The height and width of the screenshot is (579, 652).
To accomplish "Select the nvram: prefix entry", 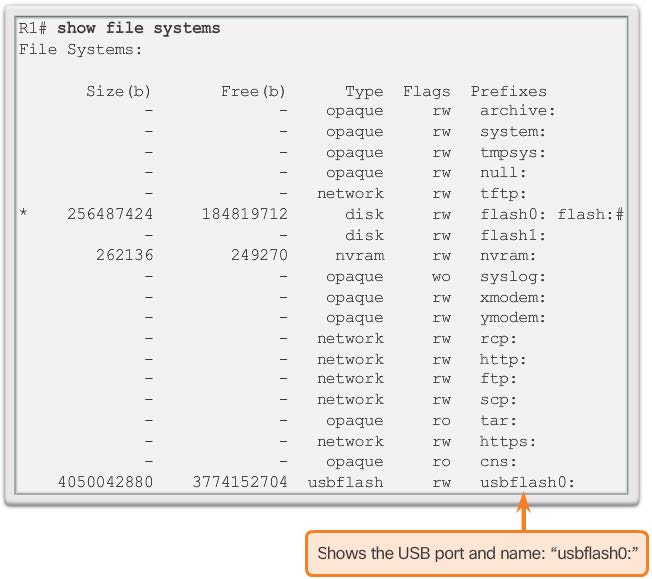I will click(508, 255).
